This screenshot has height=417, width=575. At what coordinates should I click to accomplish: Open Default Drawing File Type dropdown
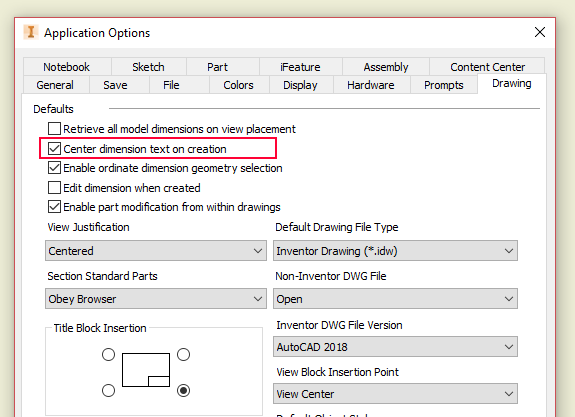click(x=395, y=251)
